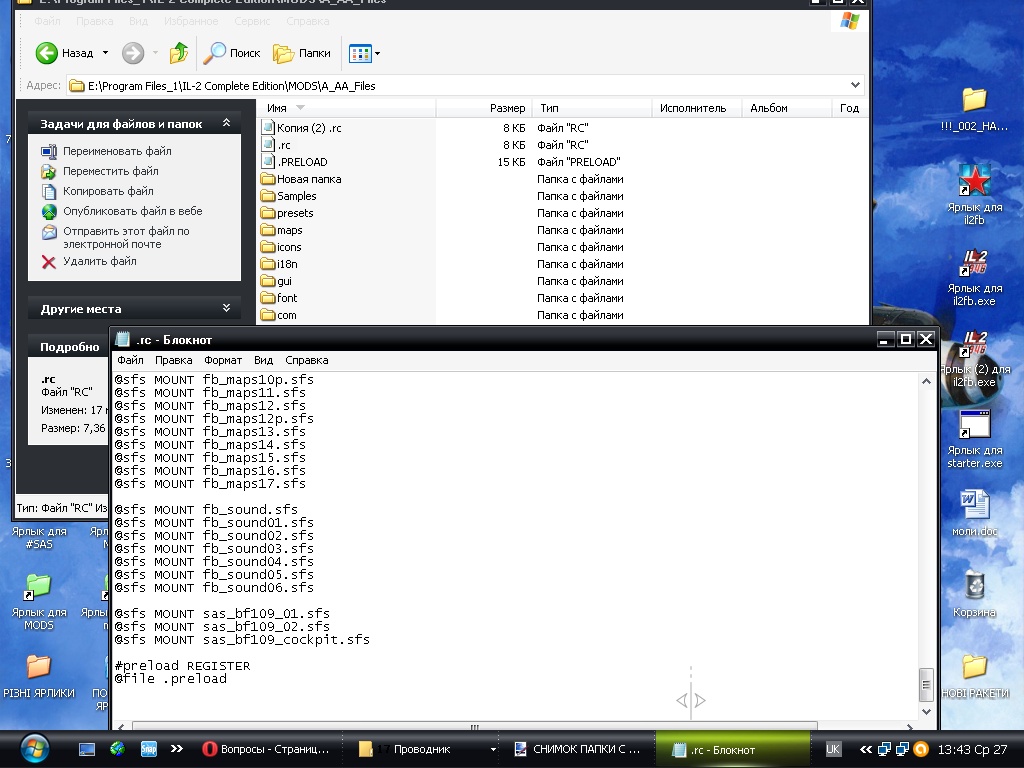Viewport: 1024px width, 768px height.
Task: Expand quick launch overflow chevron
Action: point(176,748)
